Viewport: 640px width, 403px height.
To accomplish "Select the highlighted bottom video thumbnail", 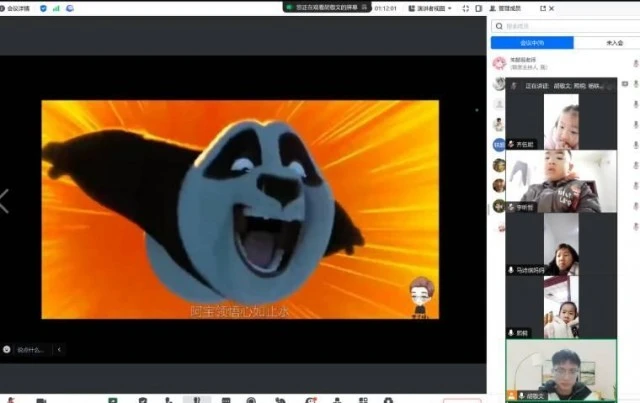I will 561,371.
